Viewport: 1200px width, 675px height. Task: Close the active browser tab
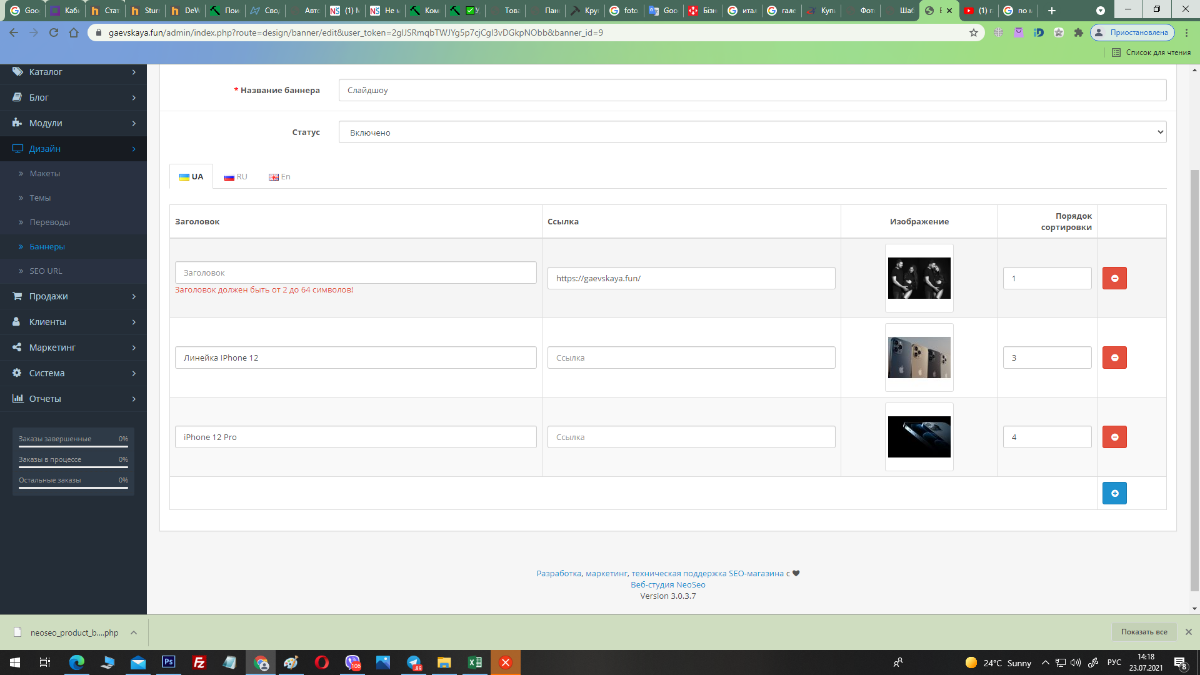(x=950, y=10)
